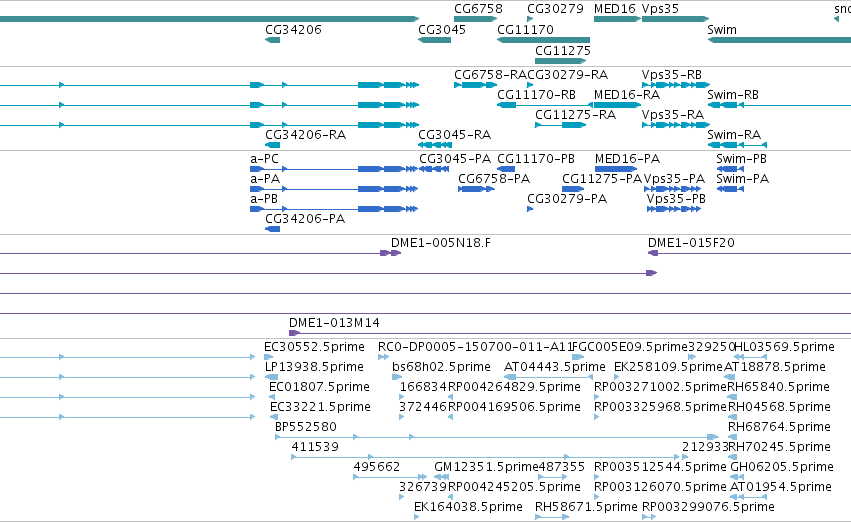Click the CG3045 gene label

(x=442, y=30)
